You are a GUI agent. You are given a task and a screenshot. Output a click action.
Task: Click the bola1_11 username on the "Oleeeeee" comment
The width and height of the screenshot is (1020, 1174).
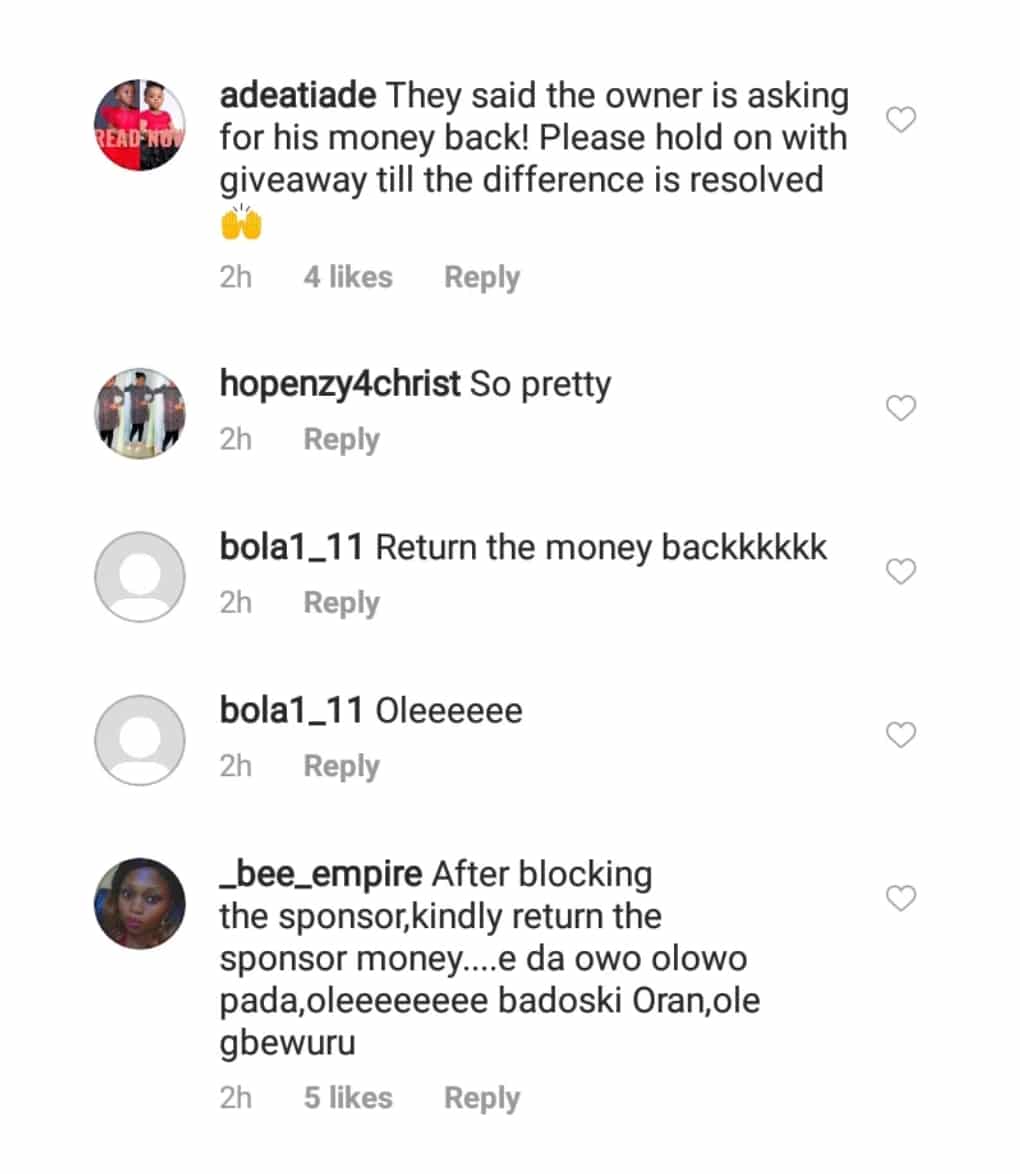(x=293, y=711)
